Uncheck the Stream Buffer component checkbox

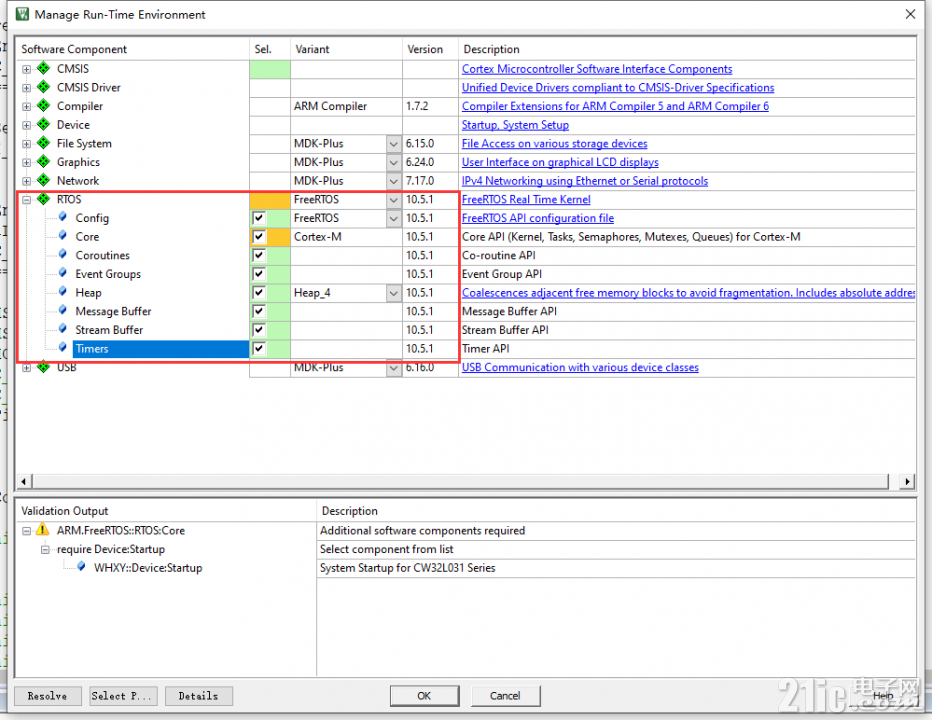click(x=259, y=329)
